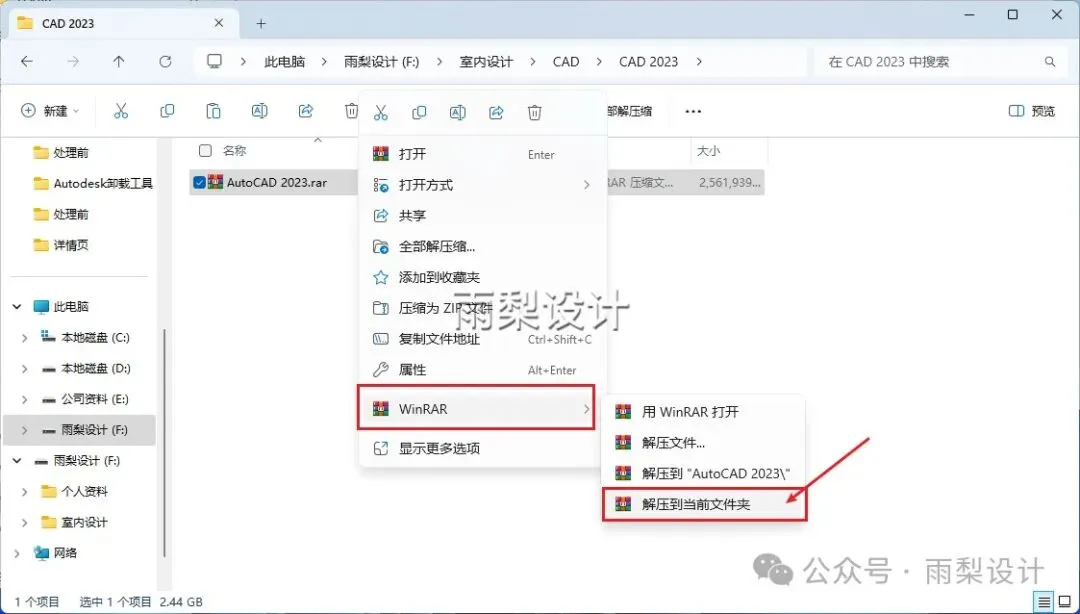
Task: Click the computer icon in address bar
Action: click(215, 61)
